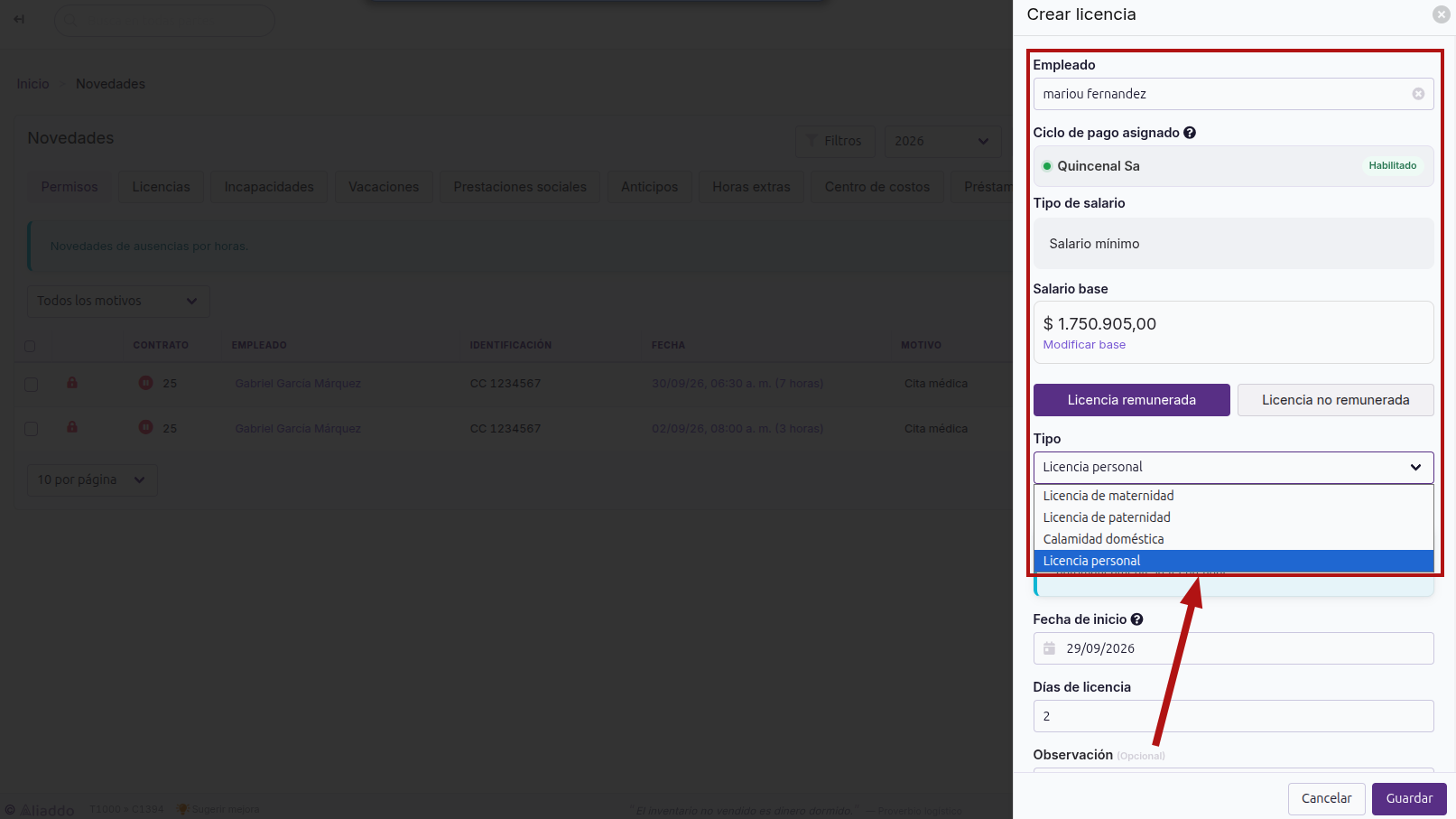
Task: Click the Quincenal Sa payment cycle
Action: 1233,166
